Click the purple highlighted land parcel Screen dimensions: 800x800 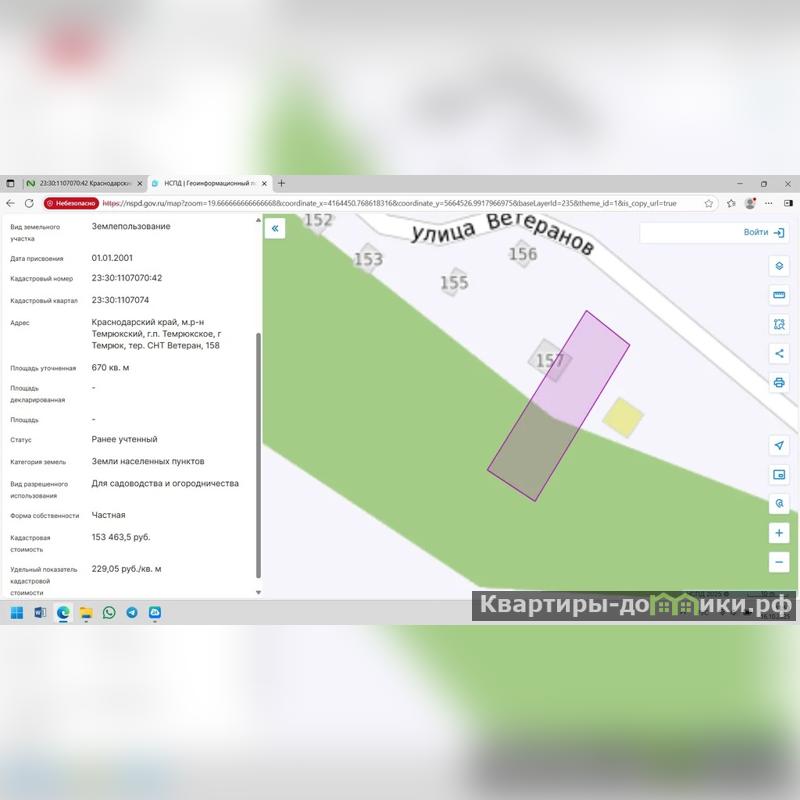[559, 405]
